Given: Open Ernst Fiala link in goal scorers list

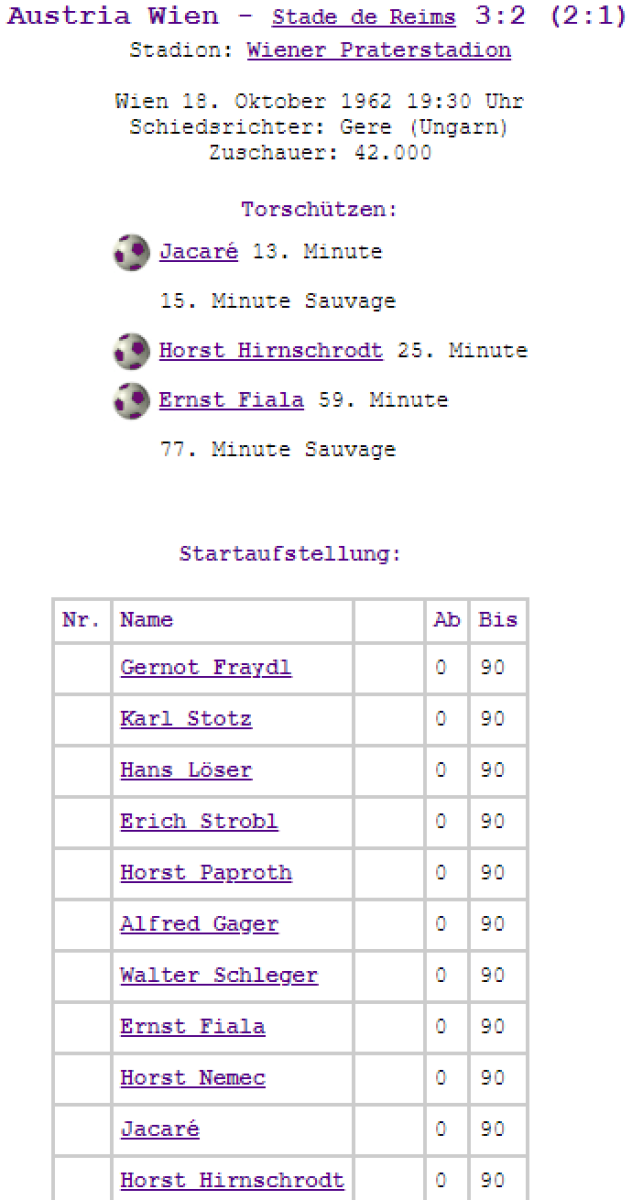Looking at the screenshot, I should [231, 400].
